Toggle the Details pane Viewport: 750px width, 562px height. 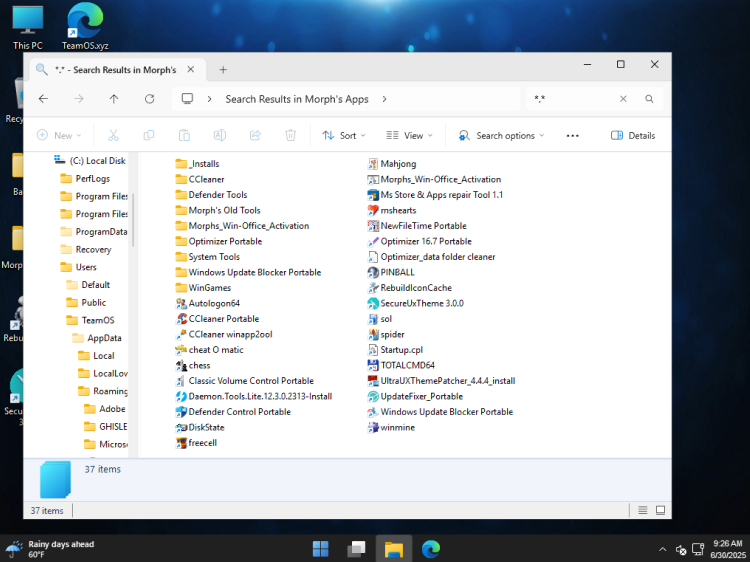pos(633,135)
